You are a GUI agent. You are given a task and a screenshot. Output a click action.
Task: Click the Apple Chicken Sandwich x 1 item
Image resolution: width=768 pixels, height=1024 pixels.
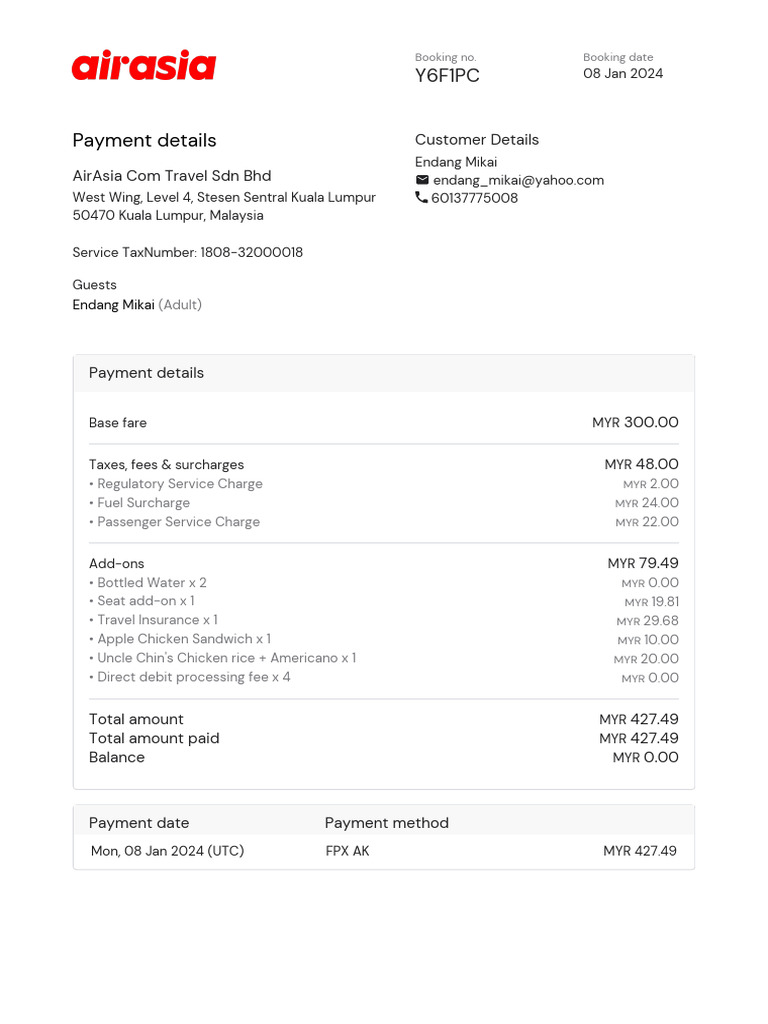[x=183, y=639]
